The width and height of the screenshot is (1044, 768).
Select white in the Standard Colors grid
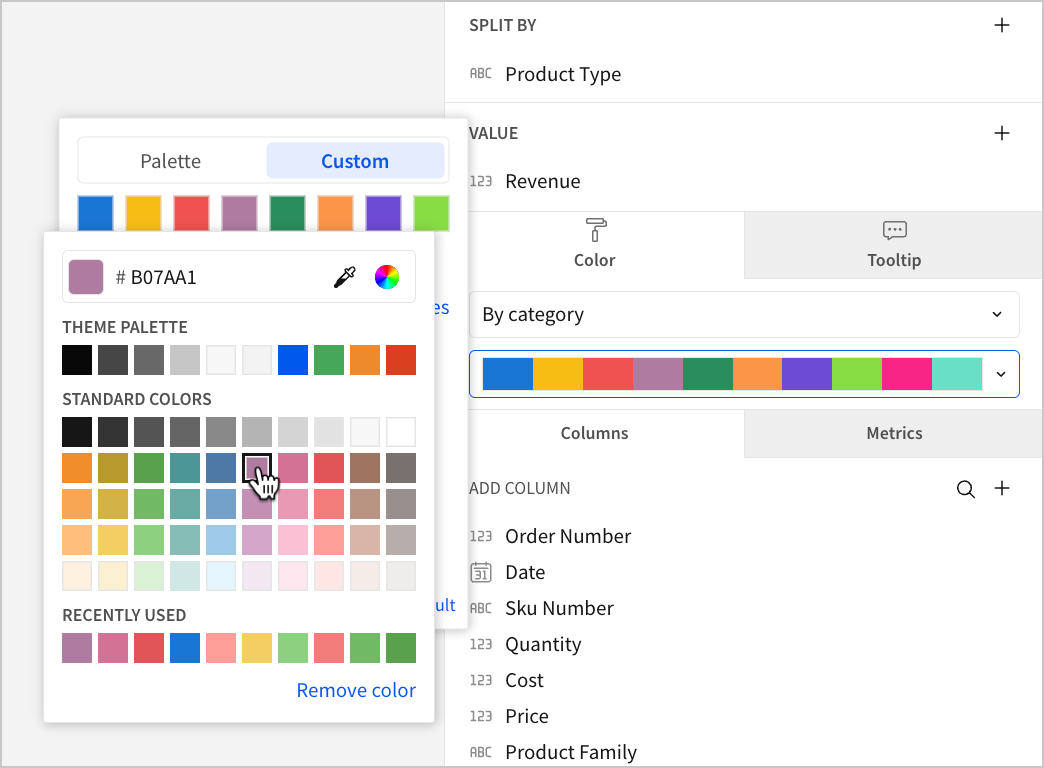point(401,432)
